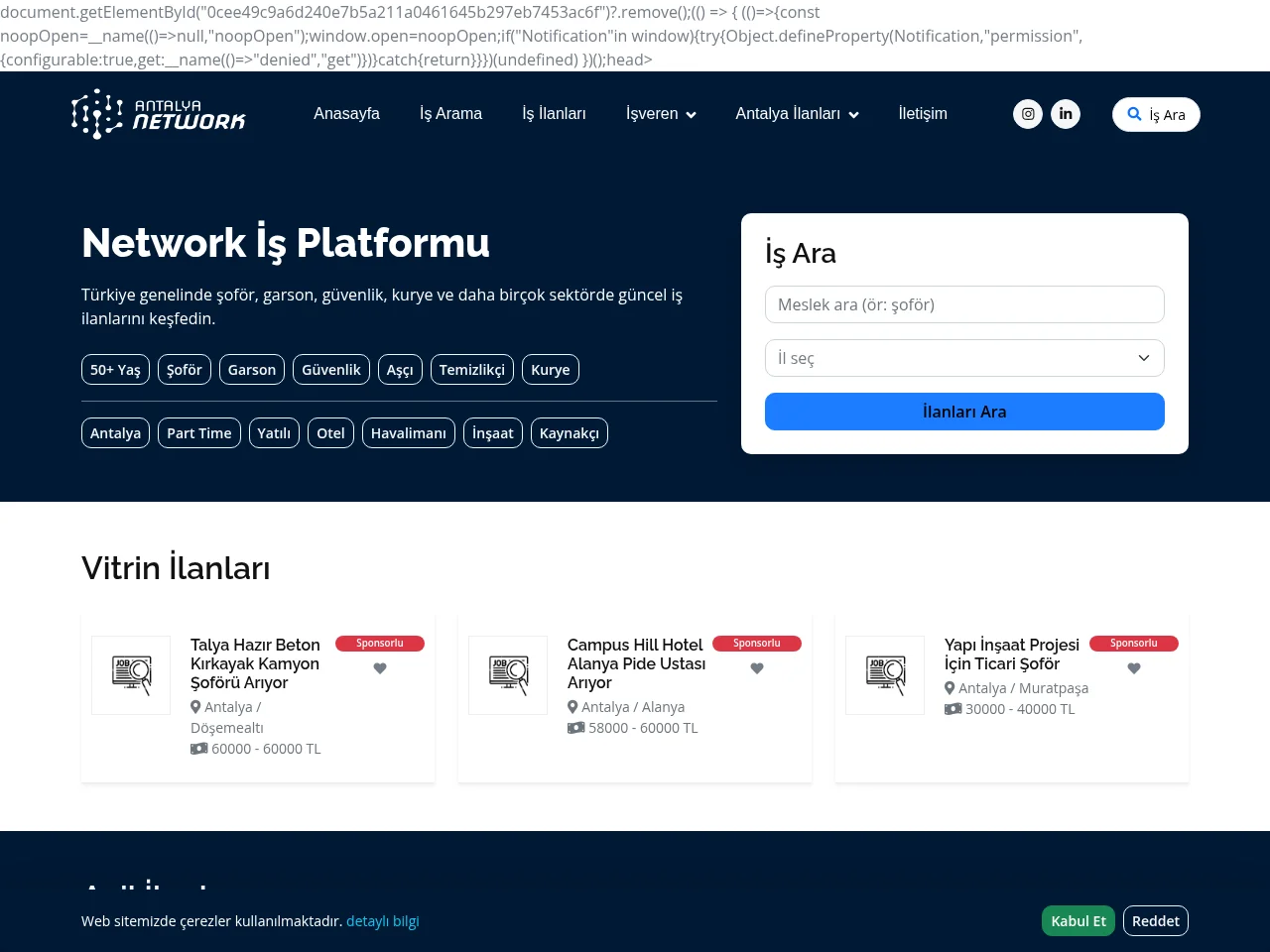Favorite the Campus Hill Hotel listing heart

point(757,668)
